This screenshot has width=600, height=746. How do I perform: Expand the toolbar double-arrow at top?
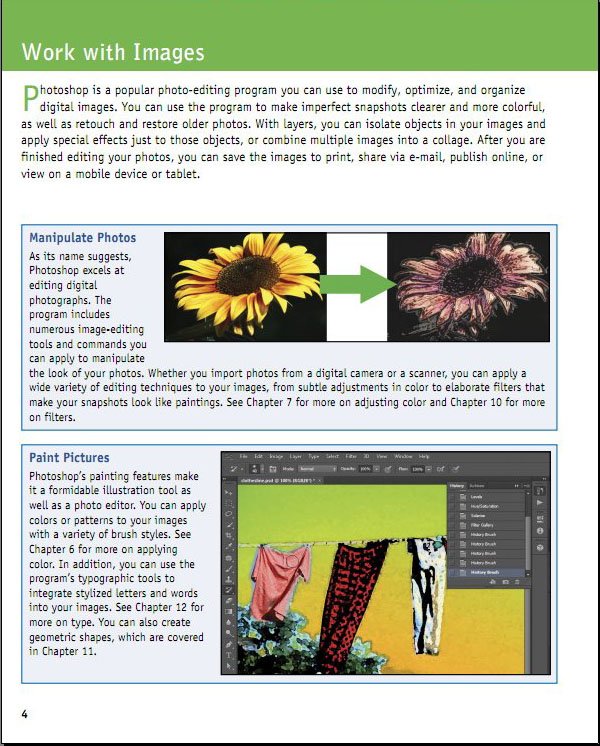(x=225, y=479)
